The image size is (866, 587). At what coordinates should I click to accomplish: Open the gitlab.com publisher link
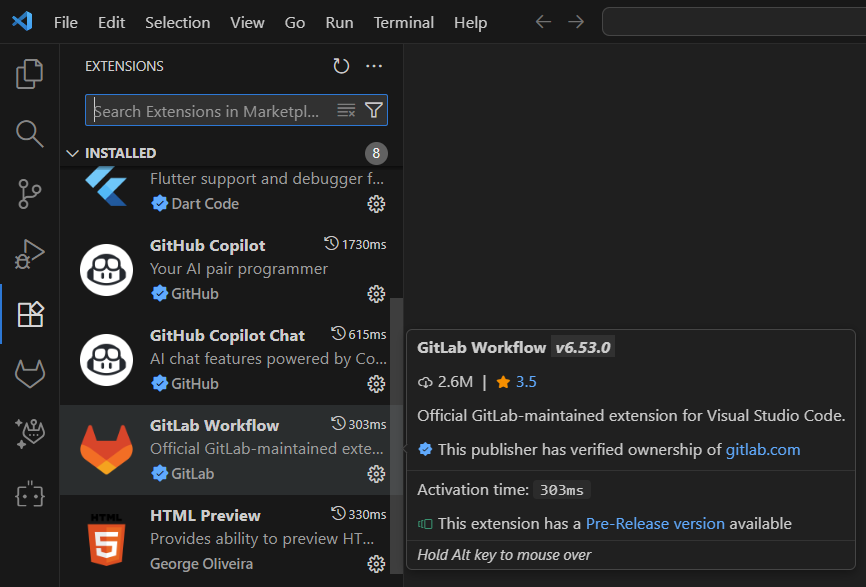pos(762,450)
